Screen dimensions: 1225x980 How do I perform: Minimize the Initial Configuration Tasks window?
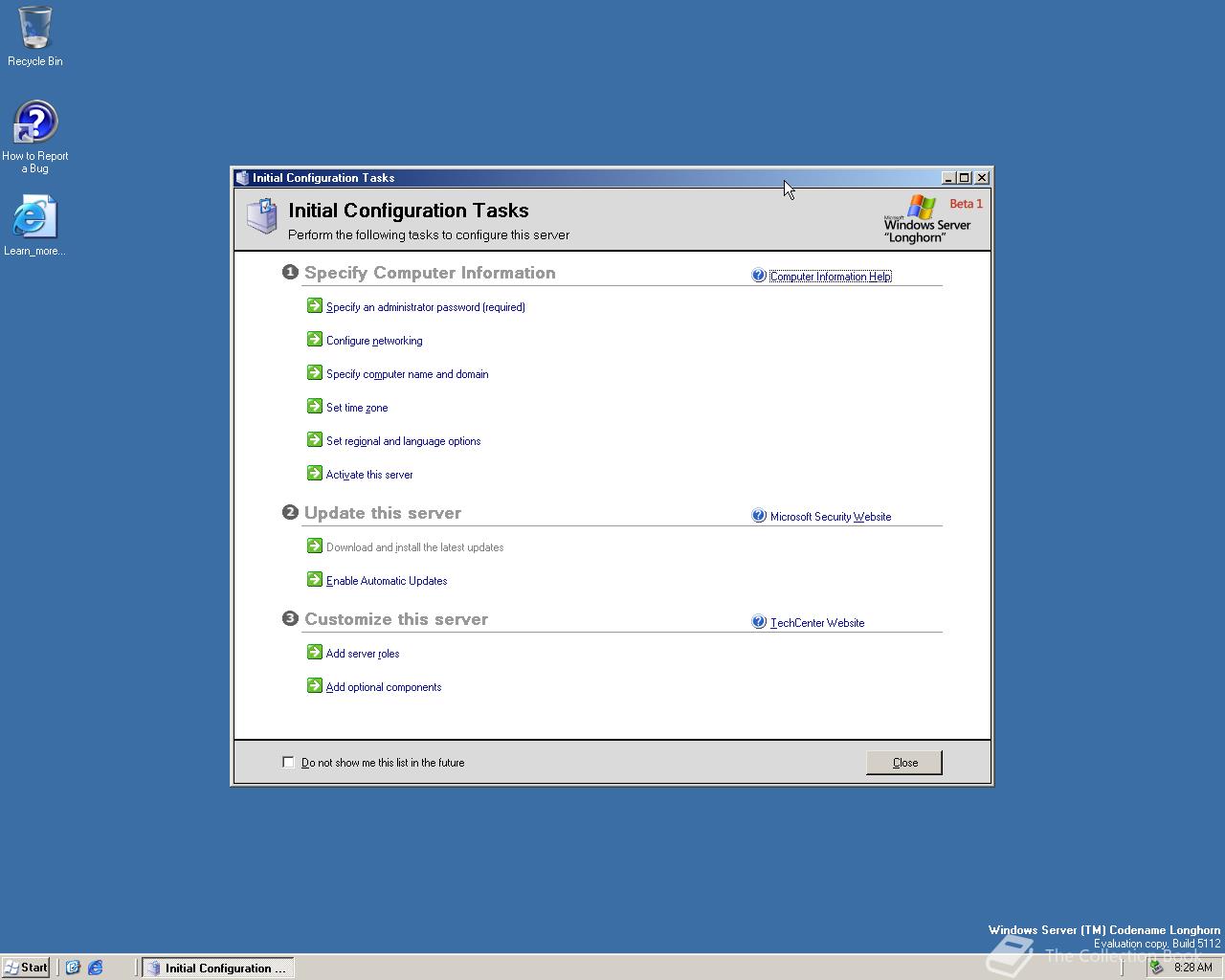click(948, 178)
